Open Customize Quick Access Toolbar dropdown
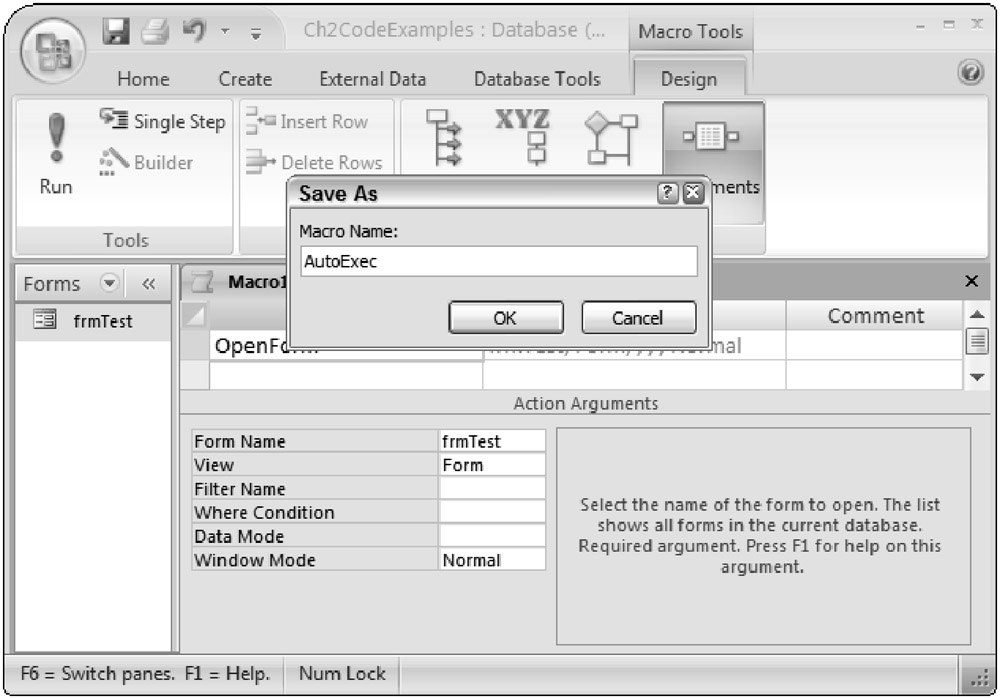This screenshot has height=699, width=1000. click(254, 32)
